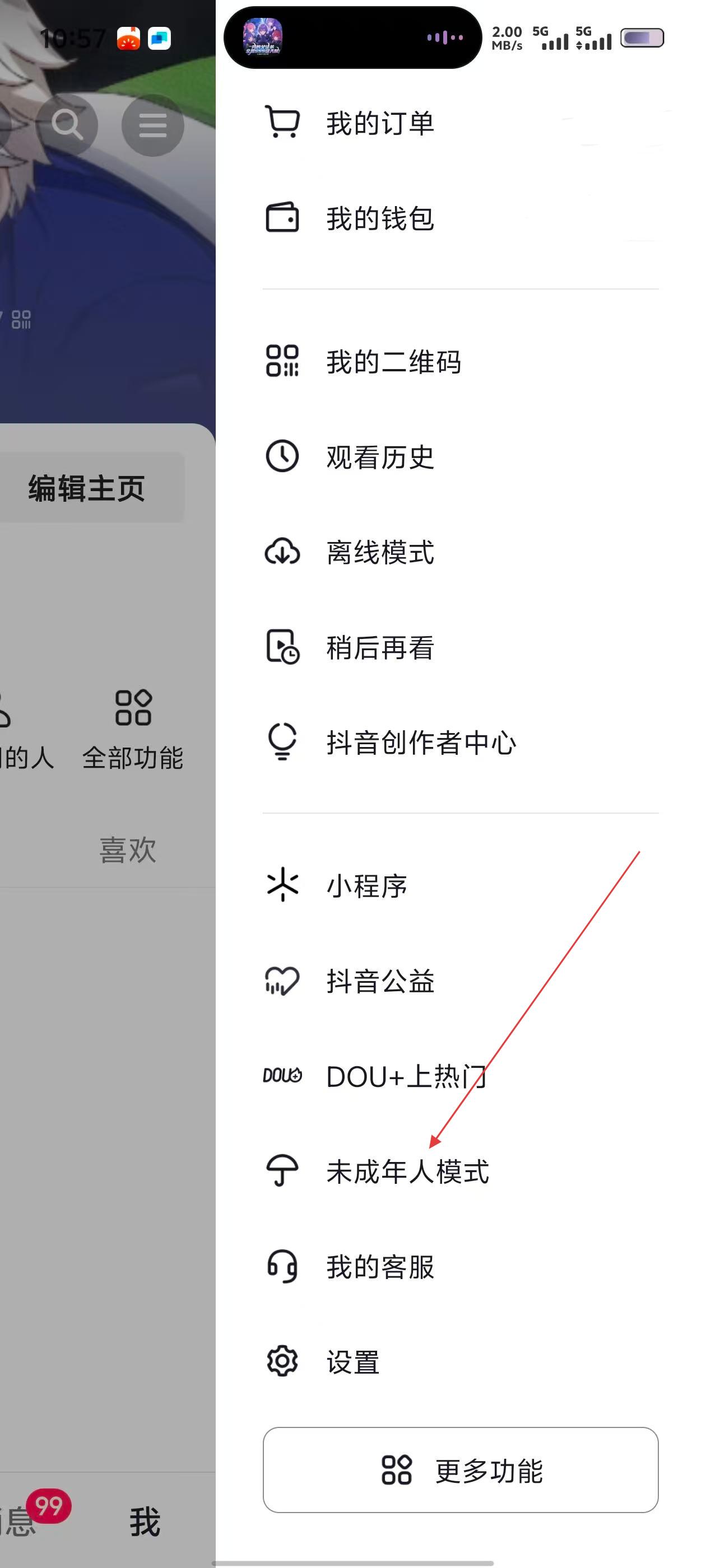Open the heart icon for 抖音公益
Screen dimensions: 706x1568
(x=282, y=981)
